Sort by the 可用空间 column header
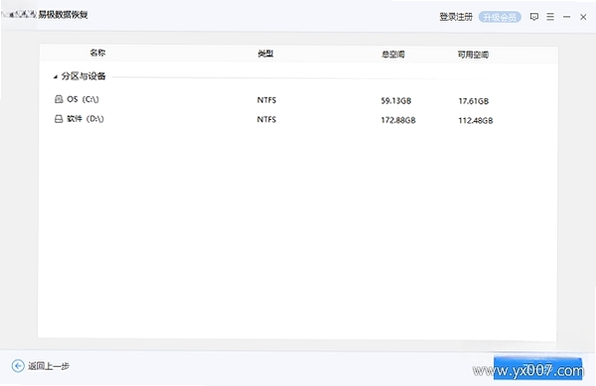Screen dimensions: 596x386 473,55
